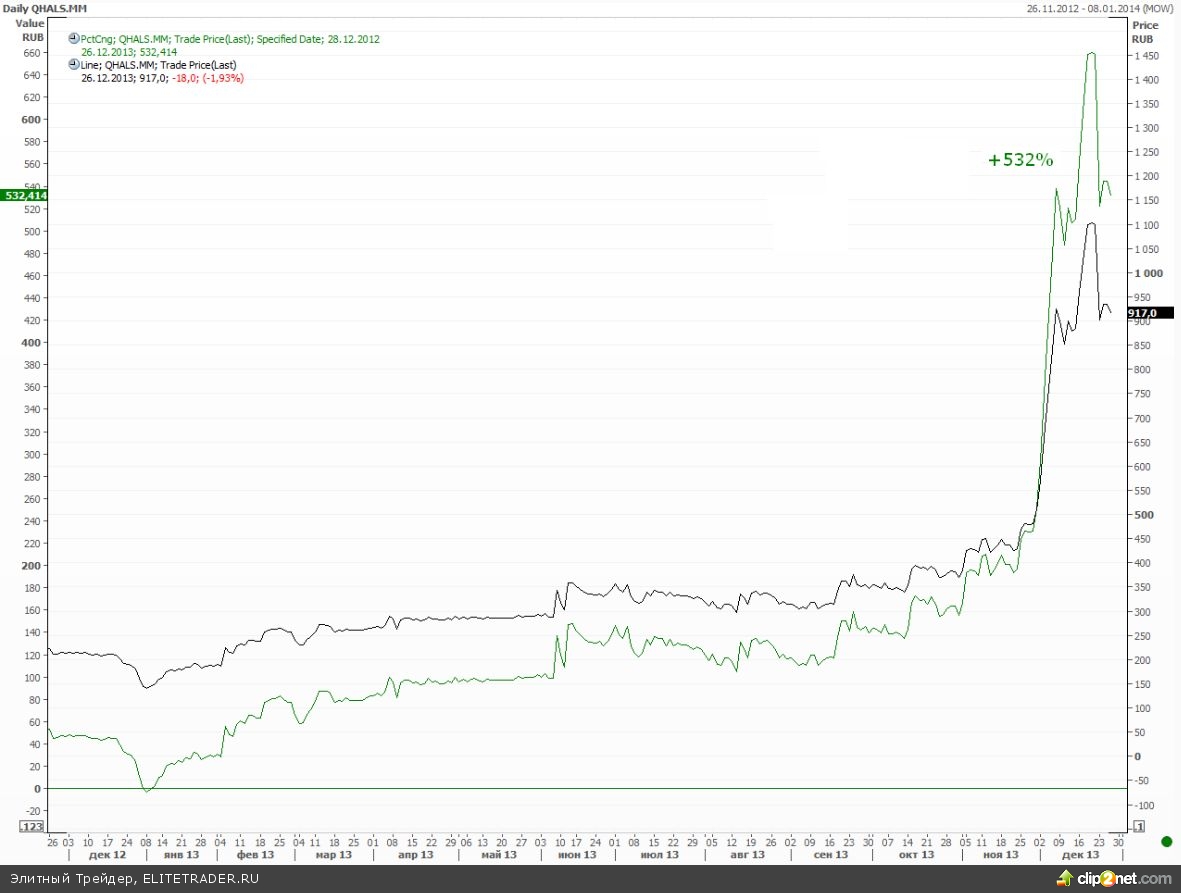This screenshot has width=1181, height=893.
Task: Click the 'Value RUB' left axis header
Action: (30, 29)
